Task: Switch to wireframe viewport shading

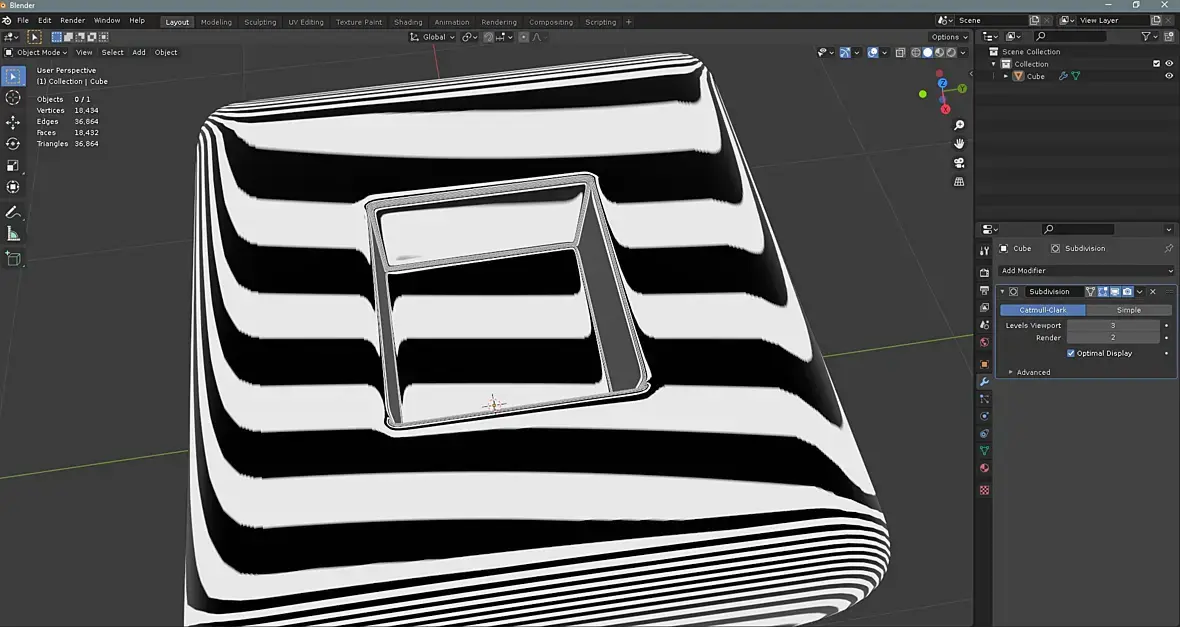Action: tap(915, 53)
